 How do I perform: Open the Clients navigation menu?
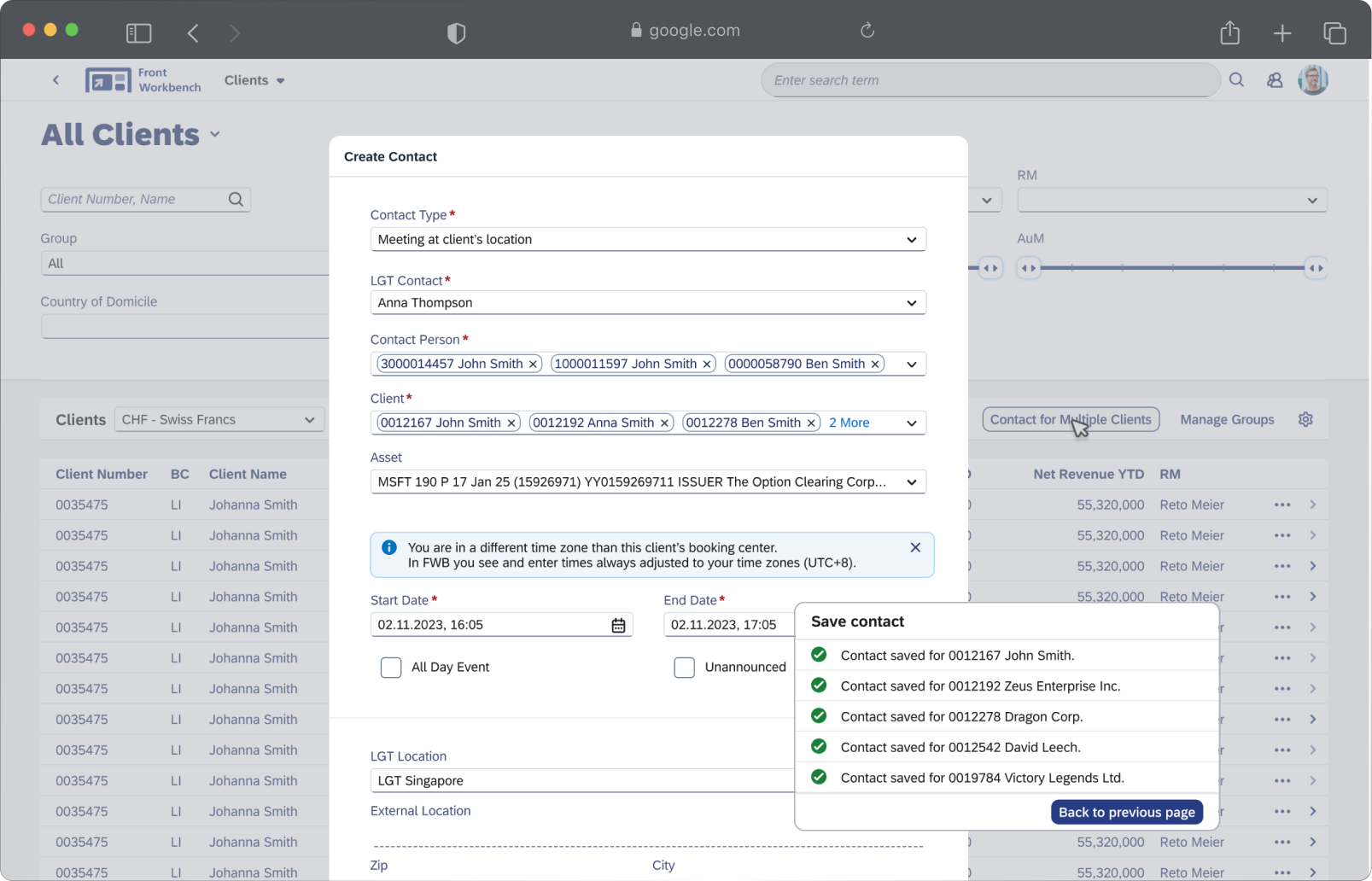point(254,80)
